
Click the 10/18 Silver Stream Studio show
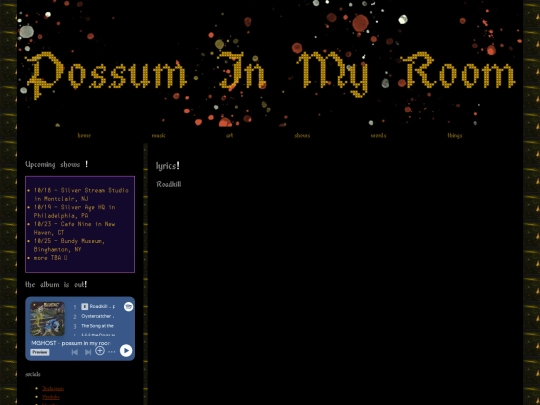tap(81, 194)
